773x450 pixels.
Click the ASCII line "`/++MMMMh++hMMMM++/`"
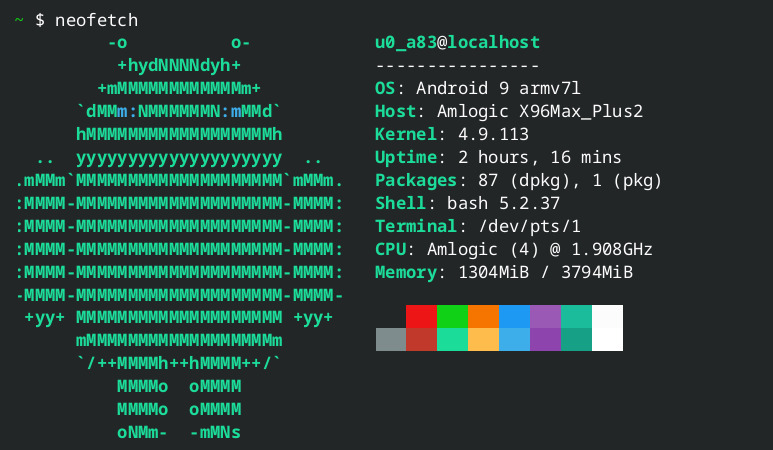click(x=179, y=364)
